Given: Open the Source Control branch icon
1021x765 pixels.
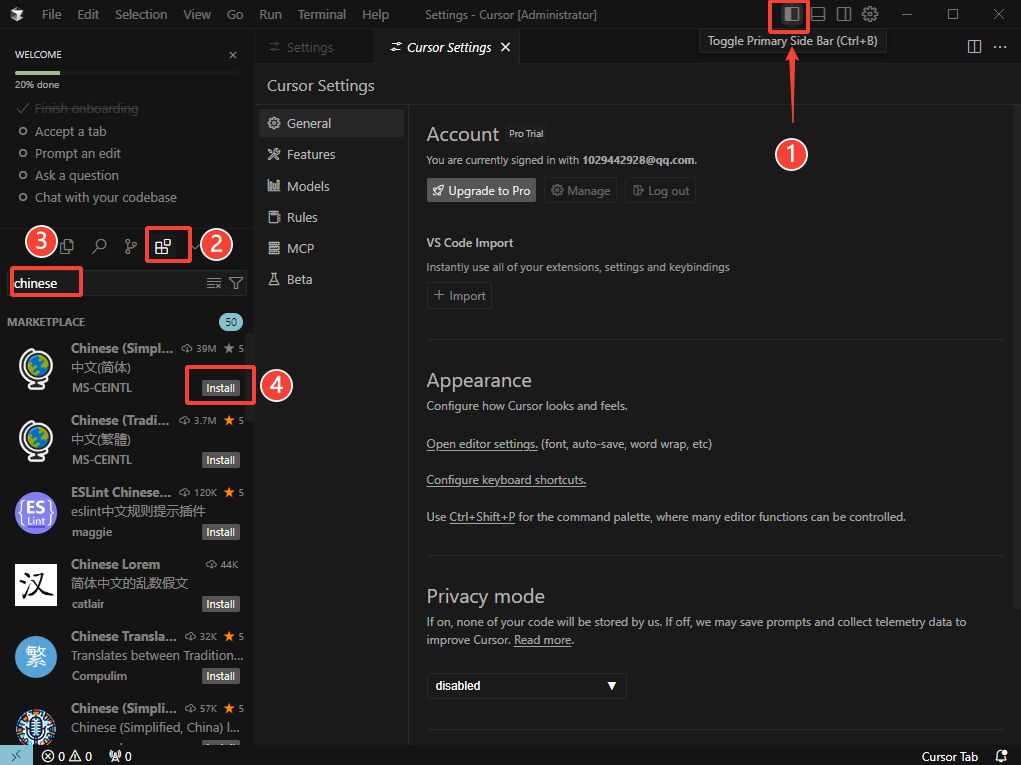Looking at the screenshot, I should (x=131, y=246).
